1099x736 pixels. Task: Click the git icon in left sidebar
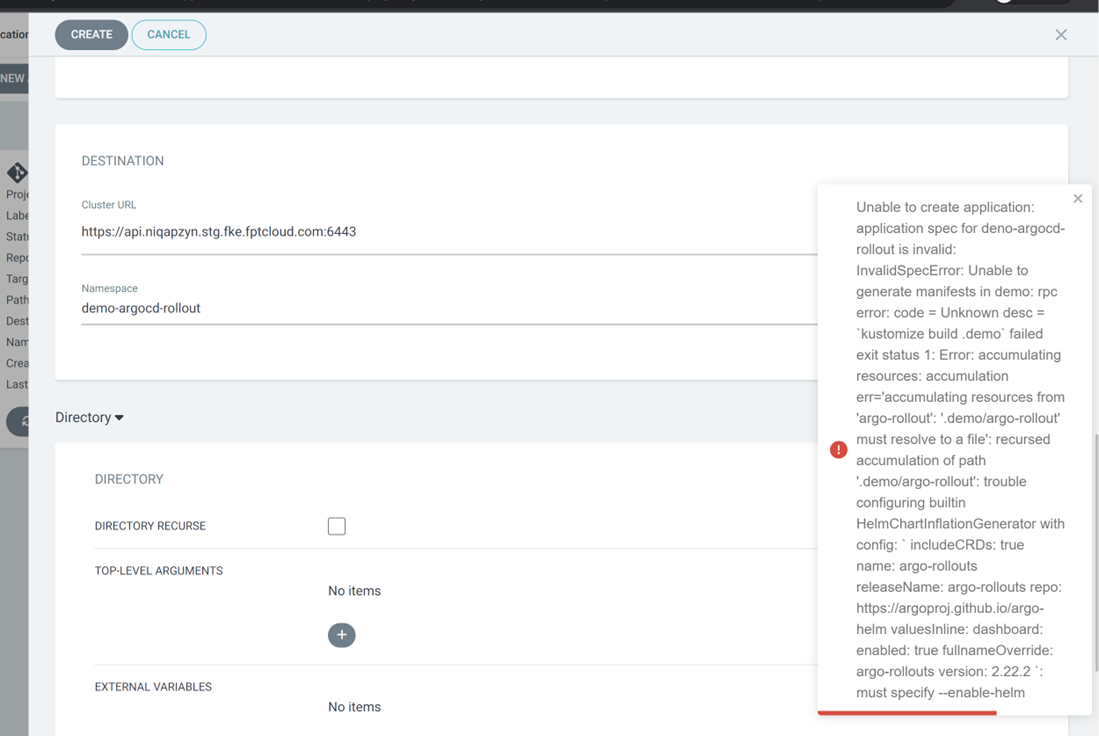pos(17,172)
